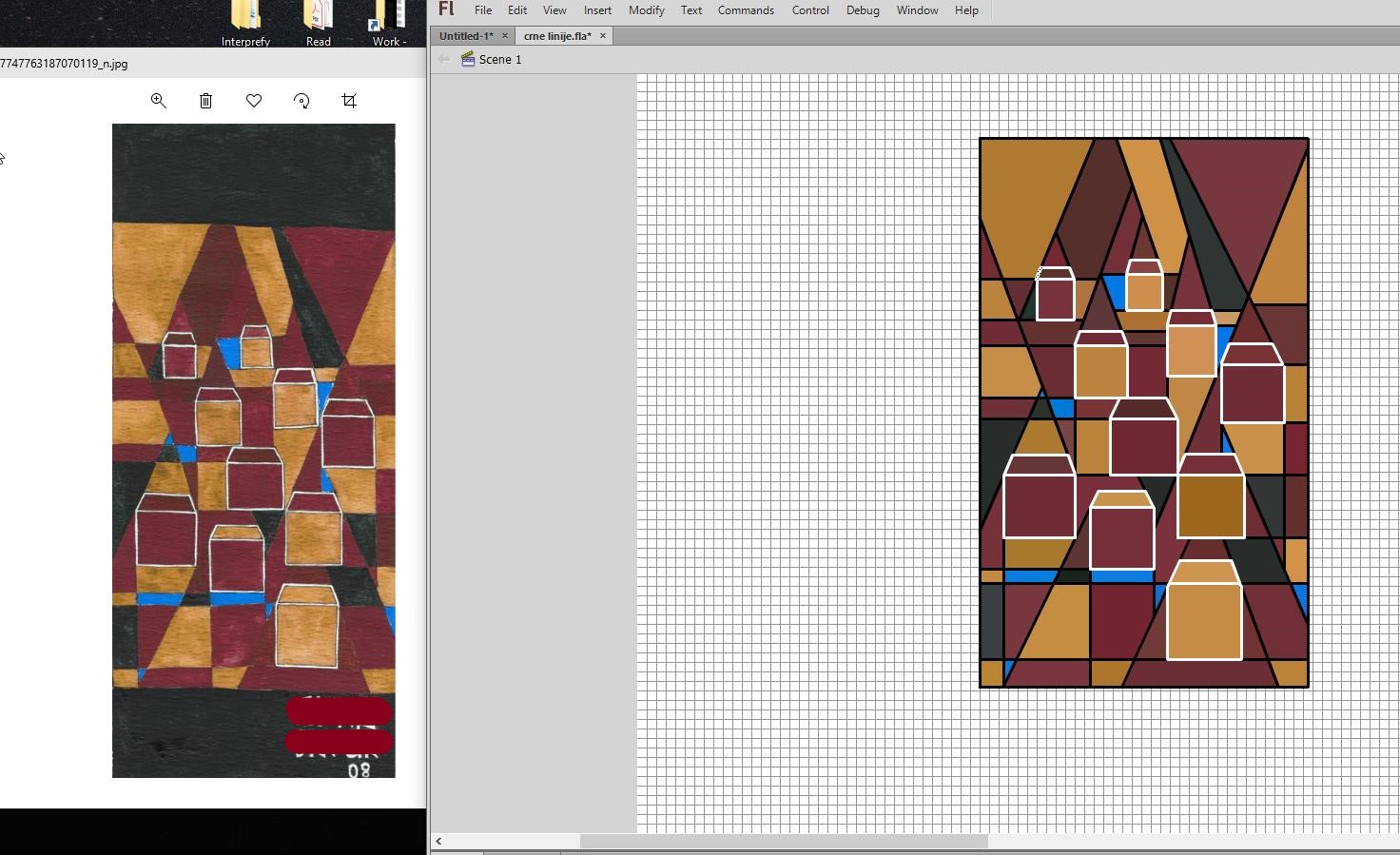Open the File menu
Viewport: 1400px width, 855px height.
pos(483,10)
